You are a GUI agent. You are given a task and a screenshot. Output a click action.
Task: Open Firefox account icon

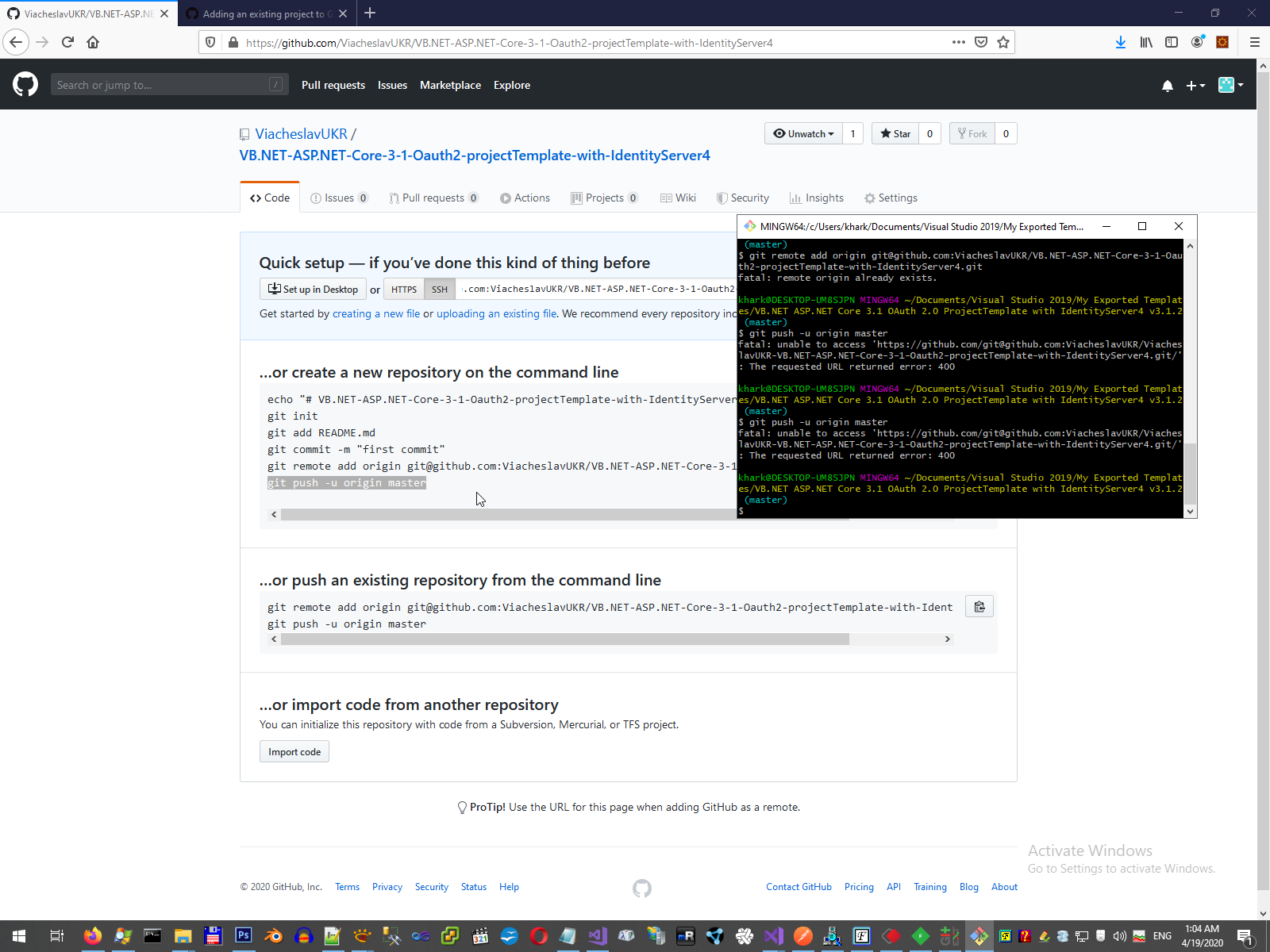tap(1197, 42)
